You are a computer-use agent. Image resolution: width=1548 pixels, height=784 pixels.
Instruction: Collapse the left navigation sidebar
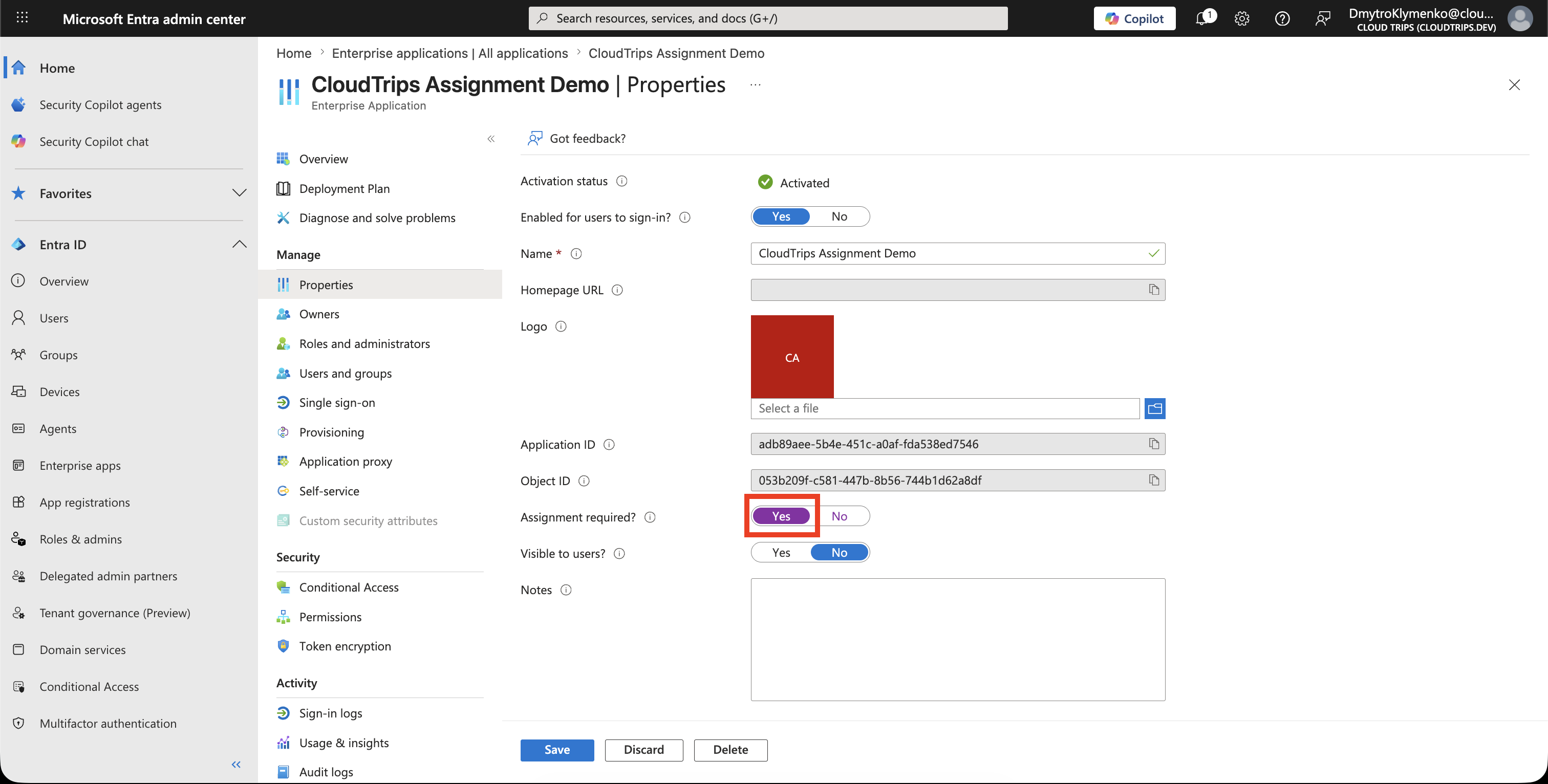tap(236, 764)
